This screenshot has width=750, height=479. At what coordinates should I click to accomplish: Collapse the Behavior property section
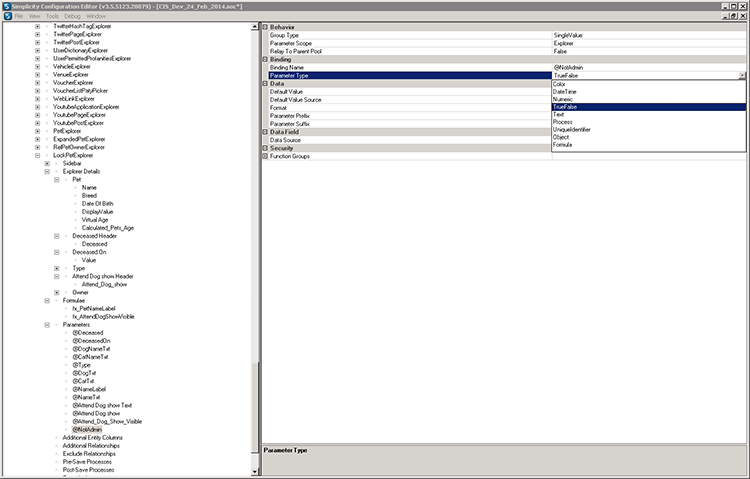pos(265,27)
